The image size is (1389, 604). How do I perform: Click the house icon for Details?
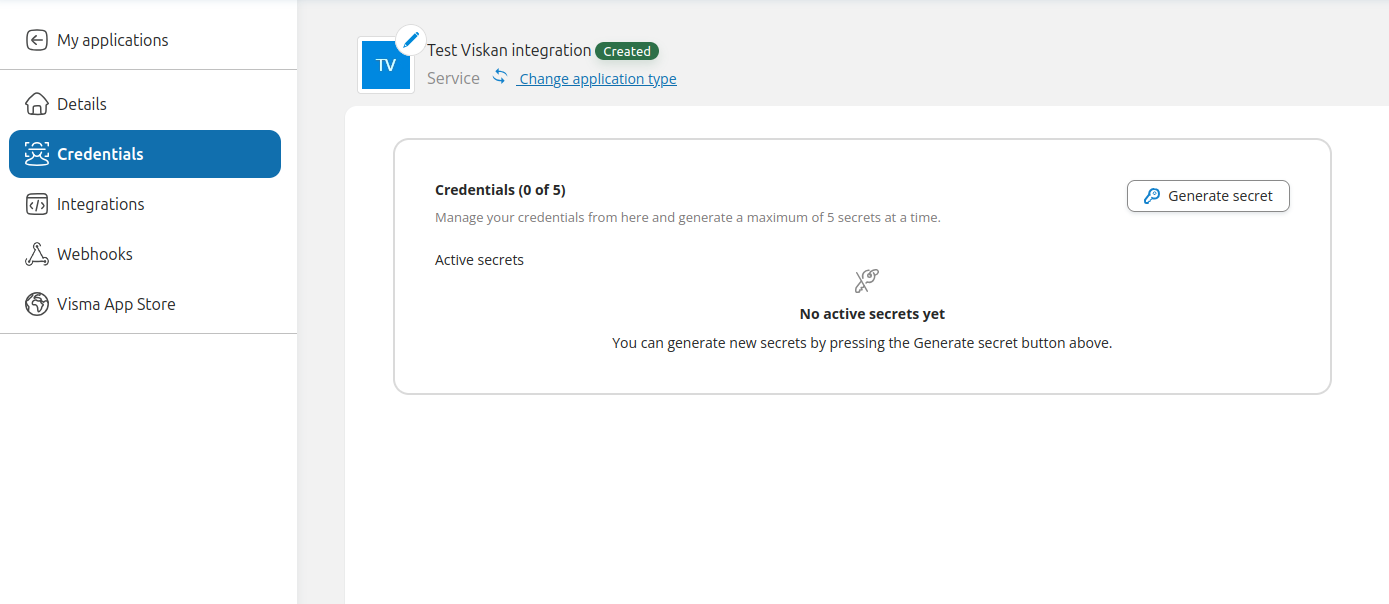(36, 104)
